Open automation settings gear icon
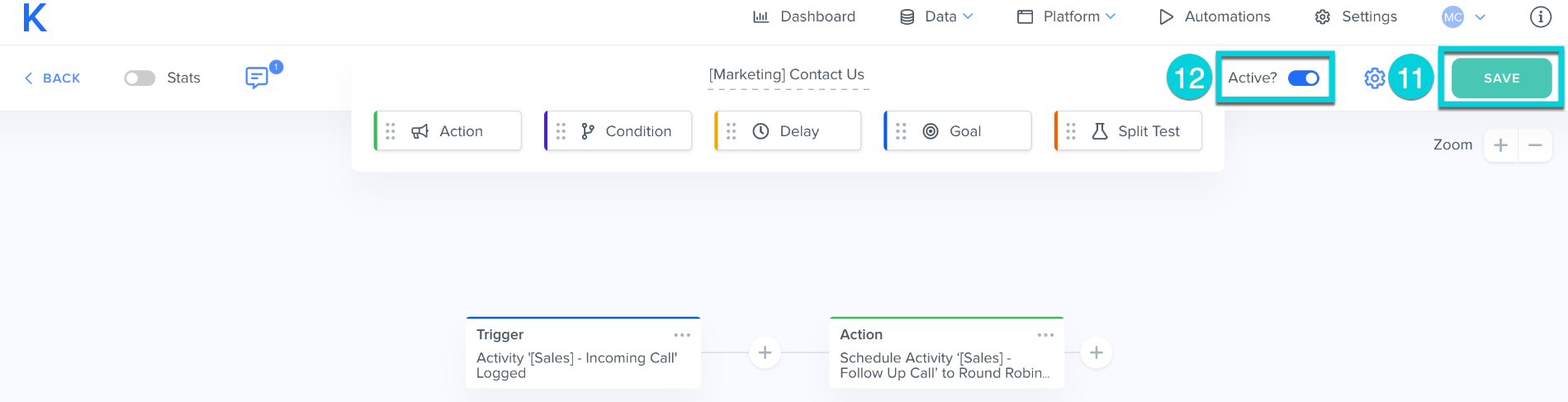The height and width of the screenshot is (402, 1568). 1374,78
